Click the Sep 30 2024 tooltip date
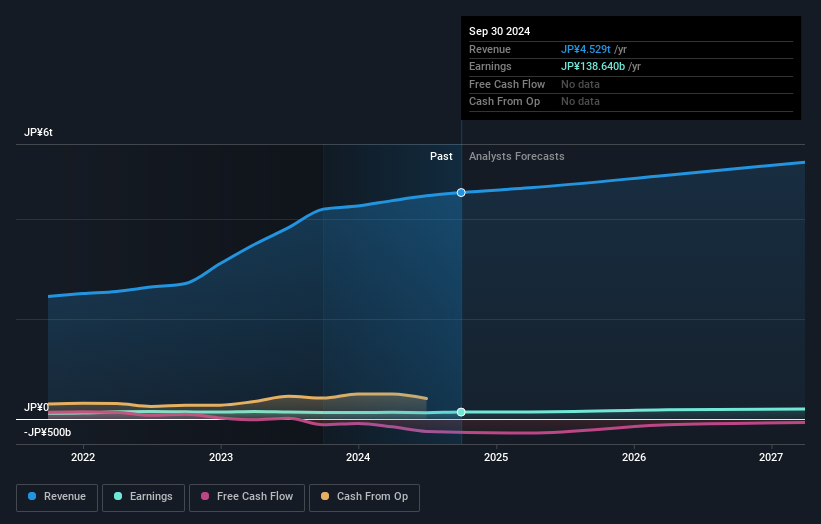The height and width of the screenshot is (524, 821). click(500, 31)
